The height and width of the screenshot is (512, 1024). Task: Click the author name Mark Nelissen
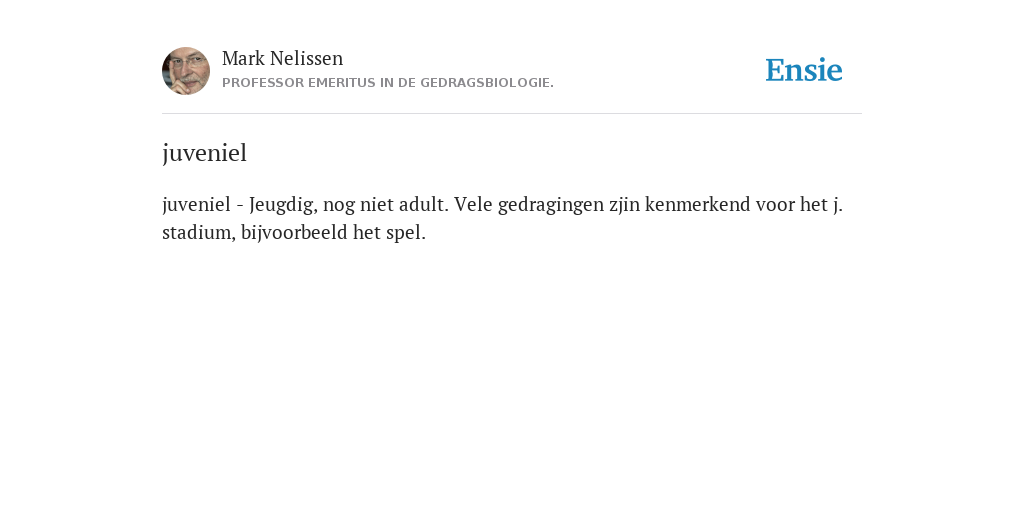pyautogui.click(x=282, y=59)
